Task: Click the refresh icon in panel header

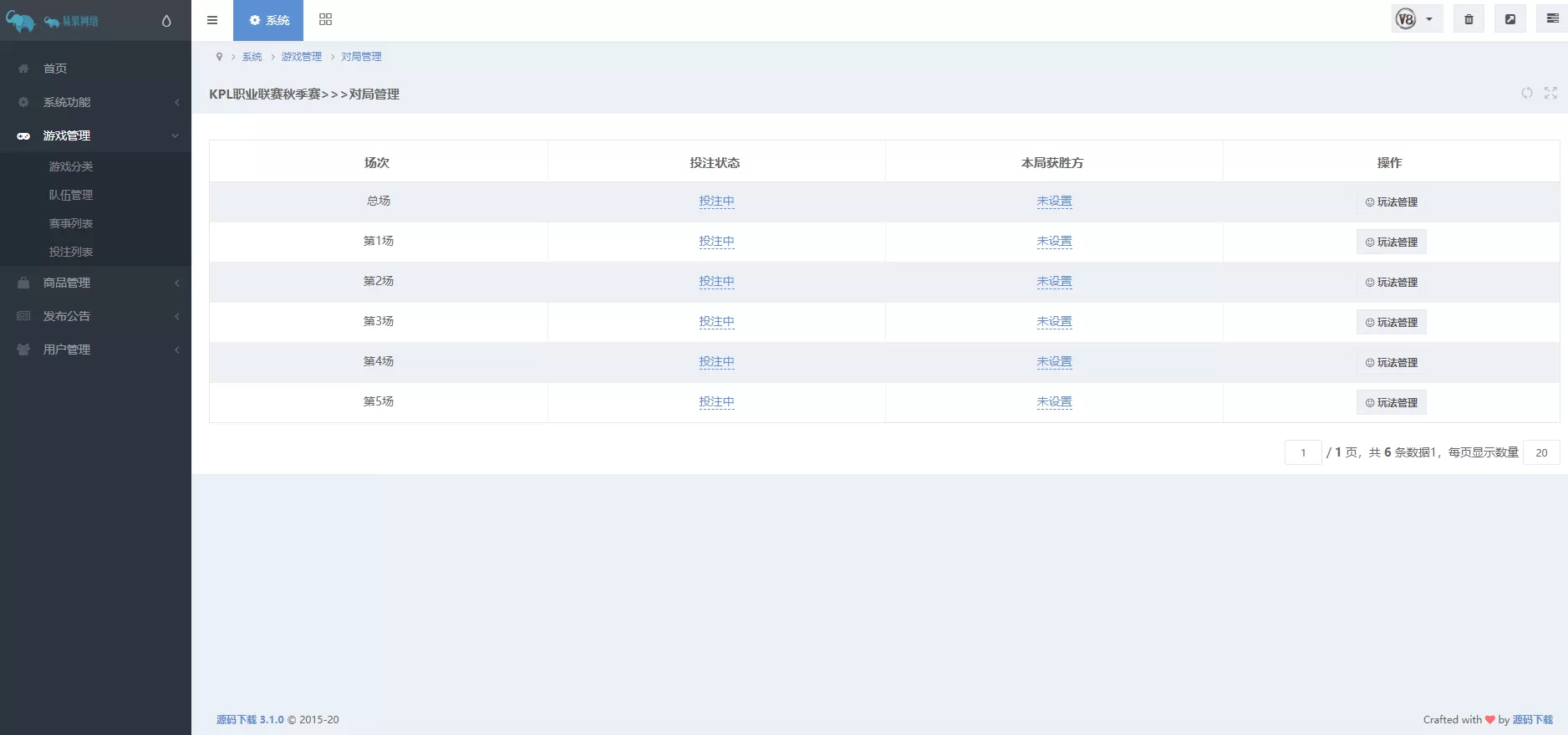Action: (1527, 93)
